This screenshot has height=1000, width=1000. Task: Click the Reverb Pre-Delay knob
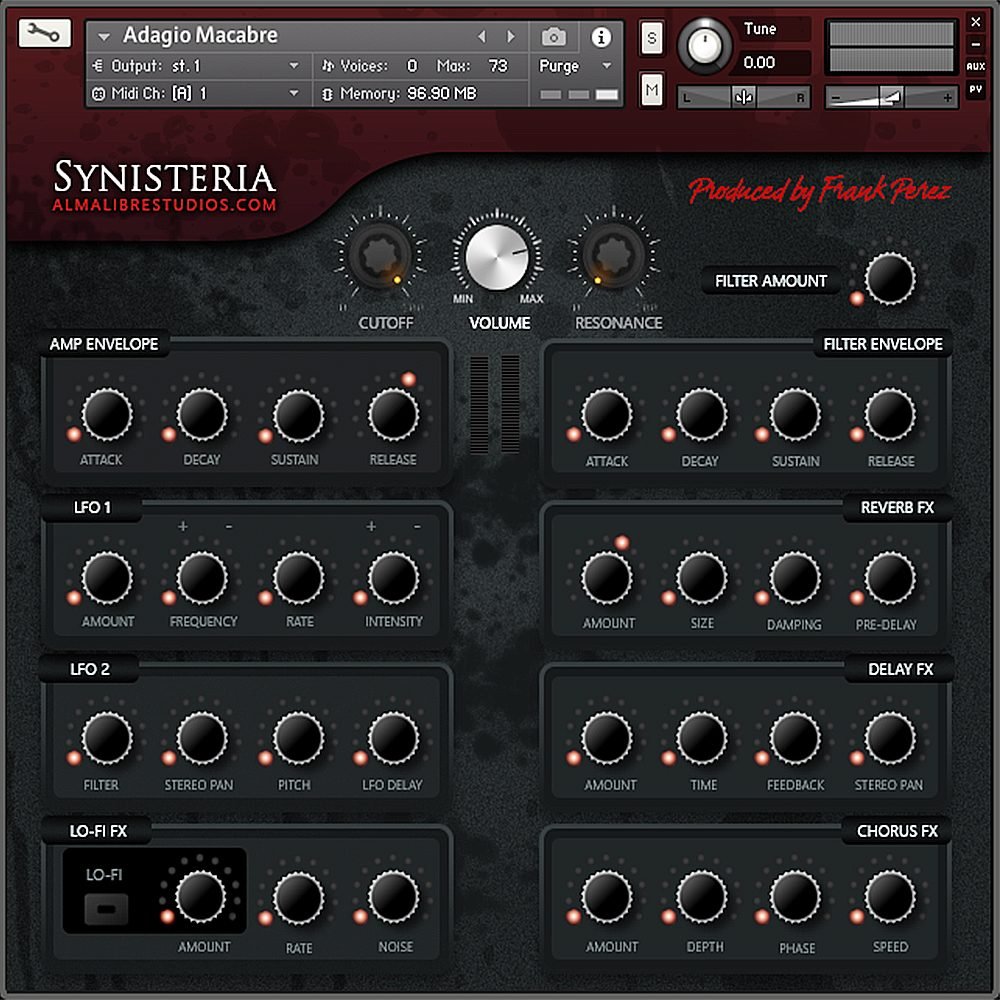pyautogui.click(x=890, y=578)
